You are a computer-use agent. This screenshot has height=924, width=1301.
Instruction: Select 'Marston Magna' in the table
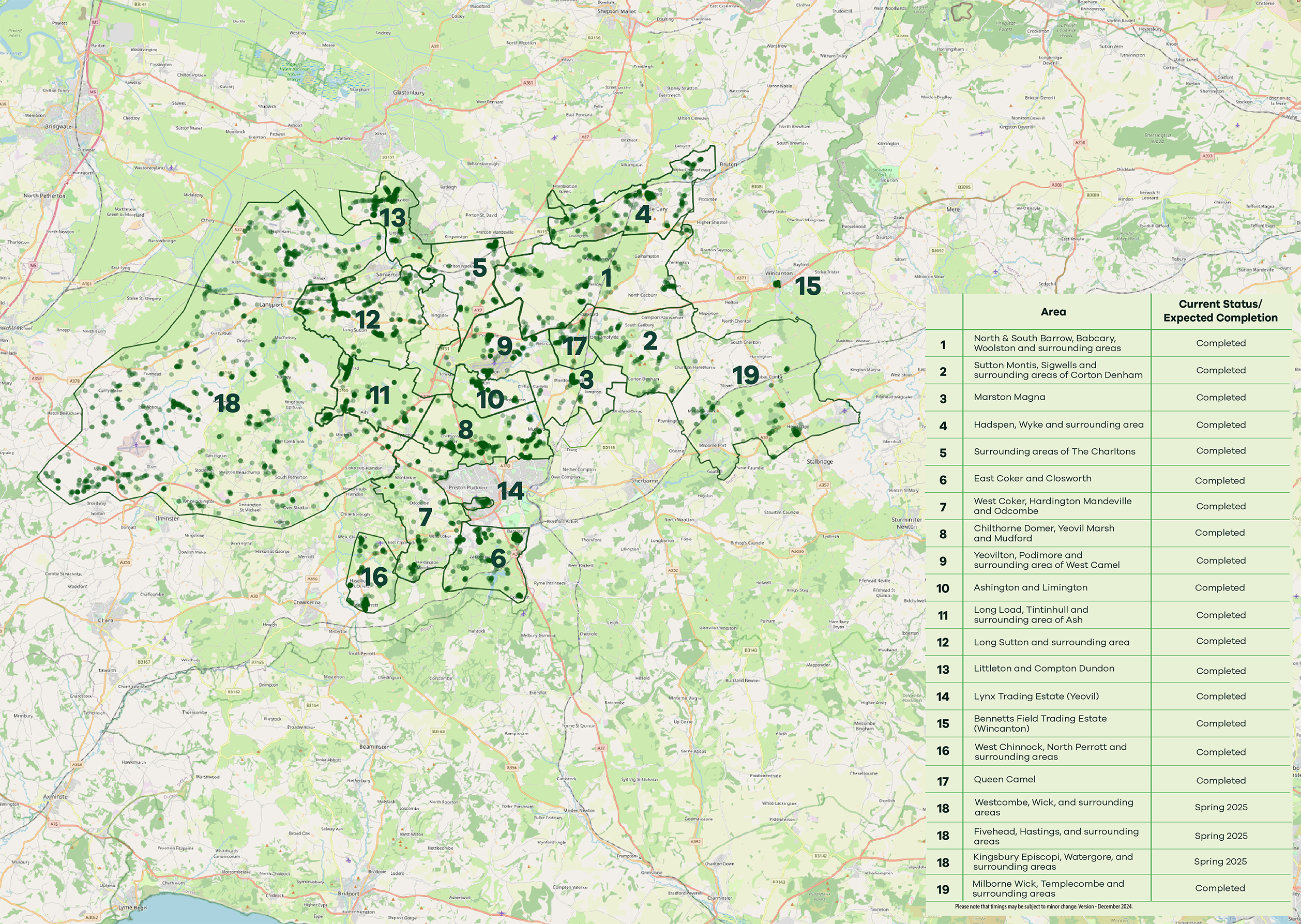[1009, 397]
